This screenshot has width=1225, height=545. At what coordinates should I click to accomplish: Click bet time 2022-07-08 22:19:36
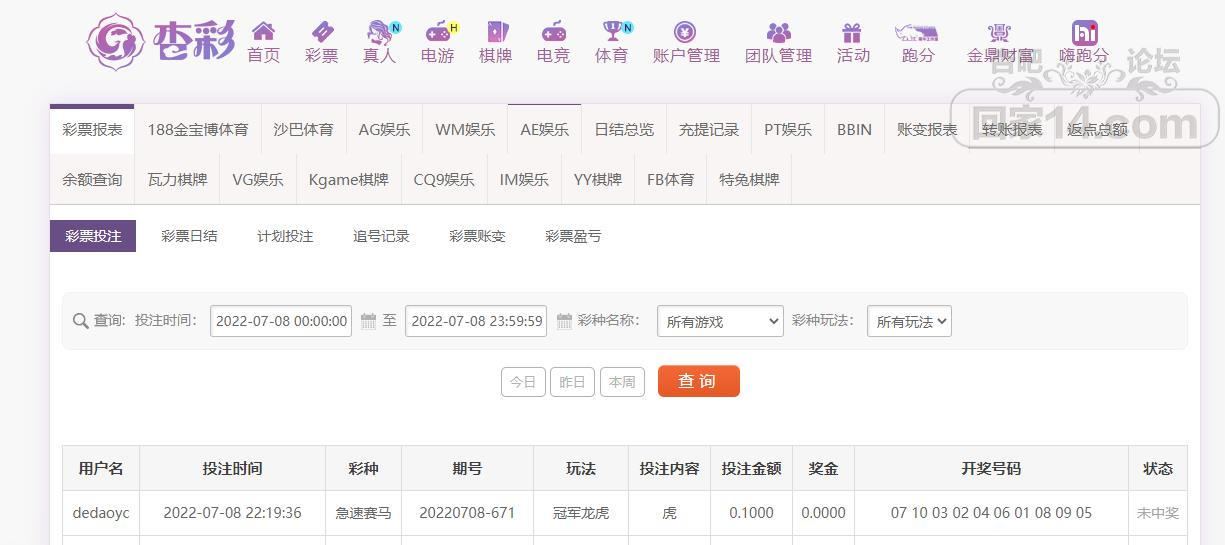pyautogui.click(x=232, y=513)
